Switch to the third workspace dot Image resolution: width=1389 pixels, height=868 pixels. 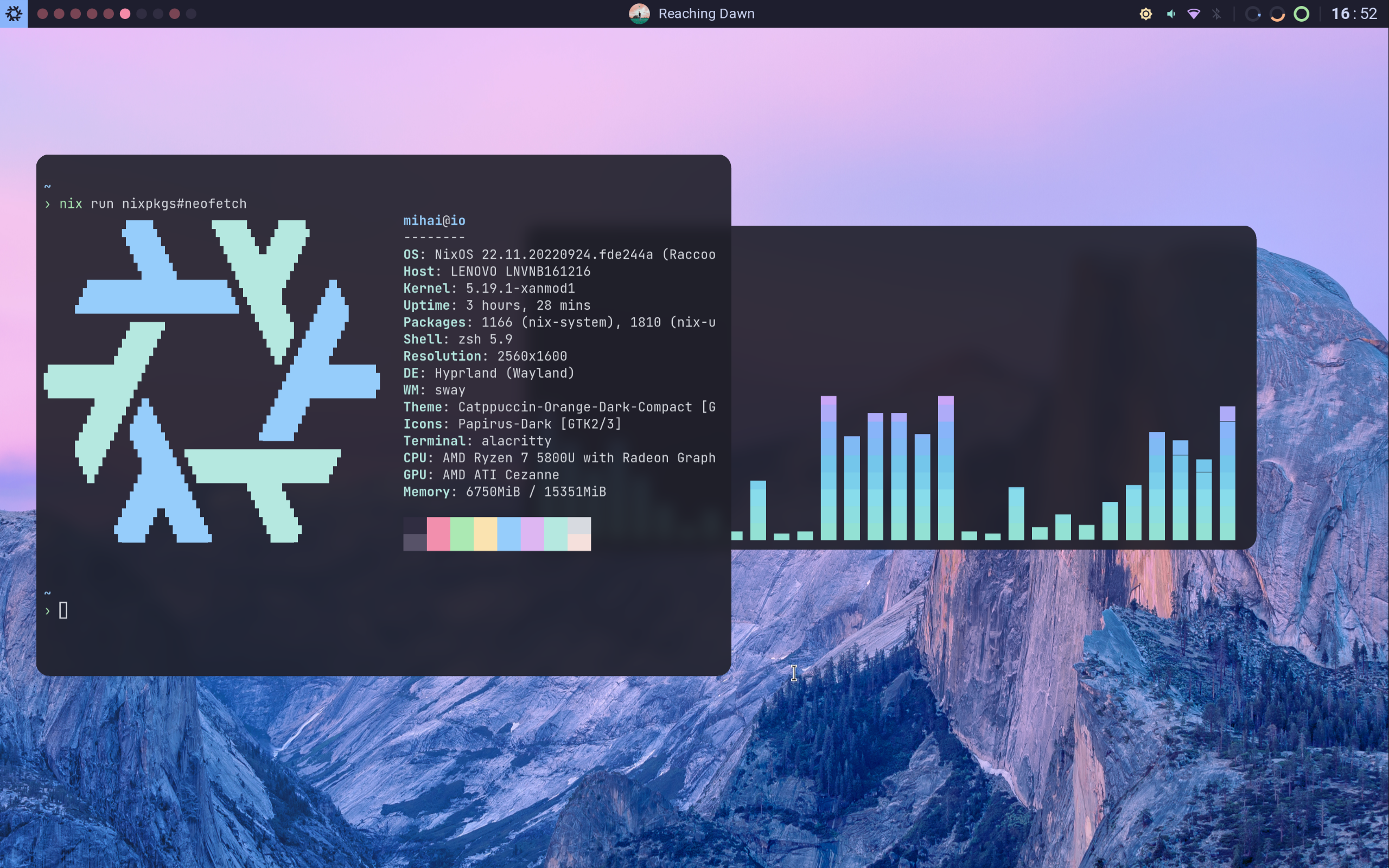tap(76, 14)
